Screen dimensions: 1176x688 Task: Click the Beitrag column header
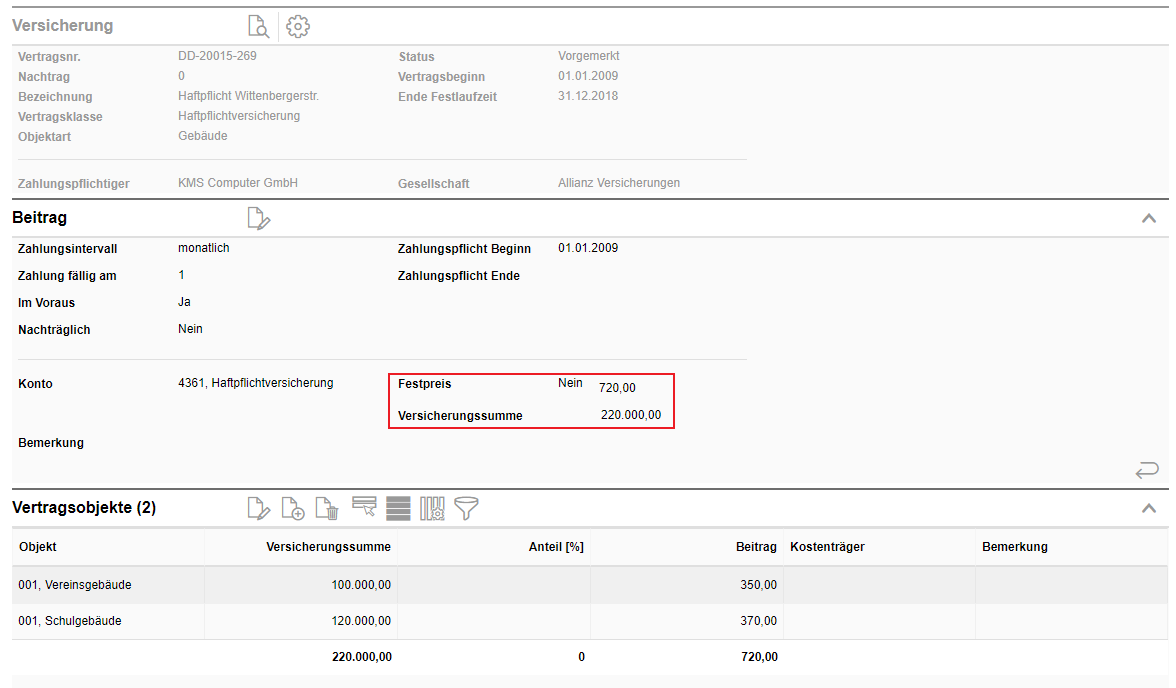click(756, 547)
